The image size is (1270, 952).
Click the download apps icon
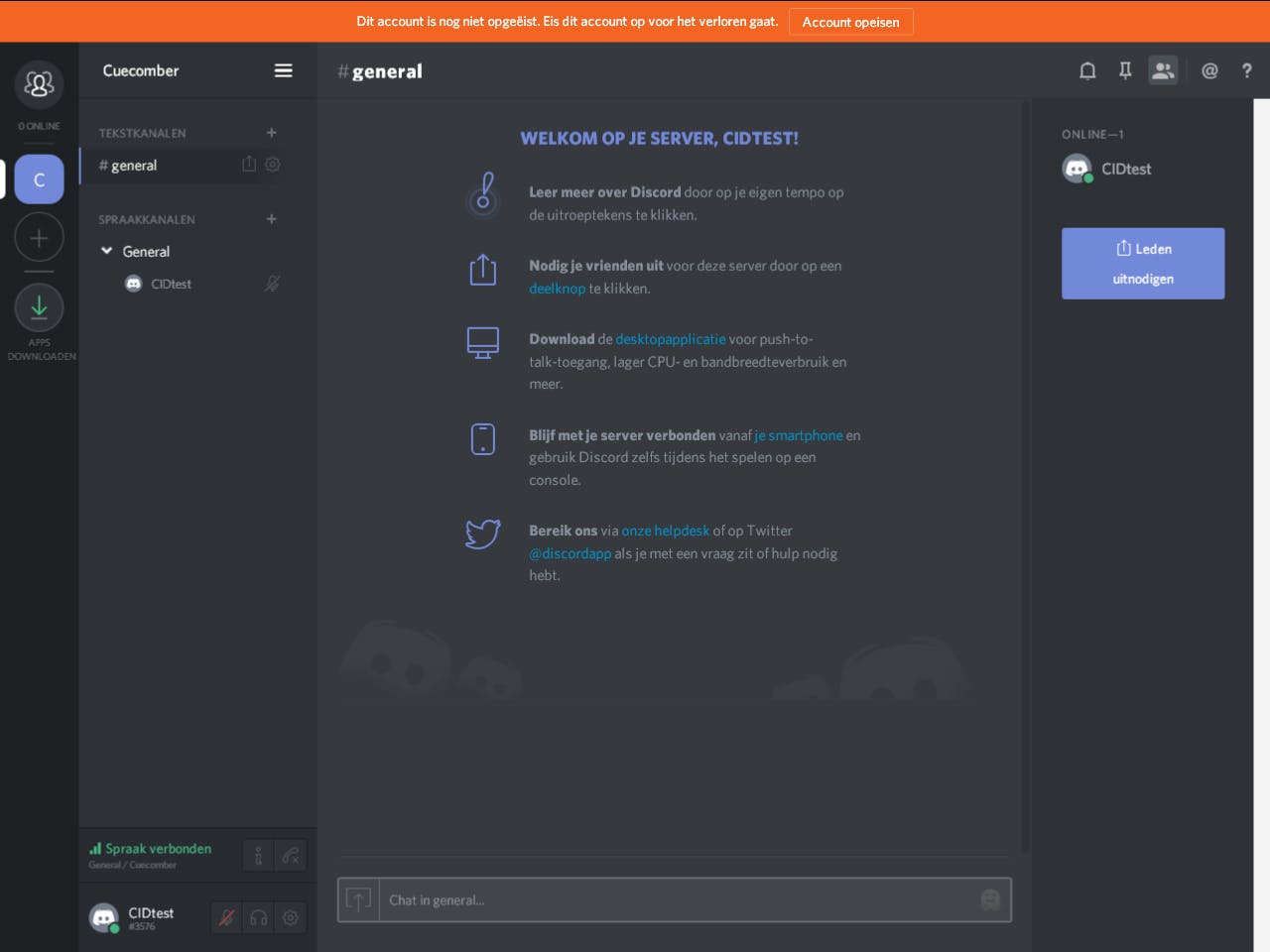tap(39, 307)
